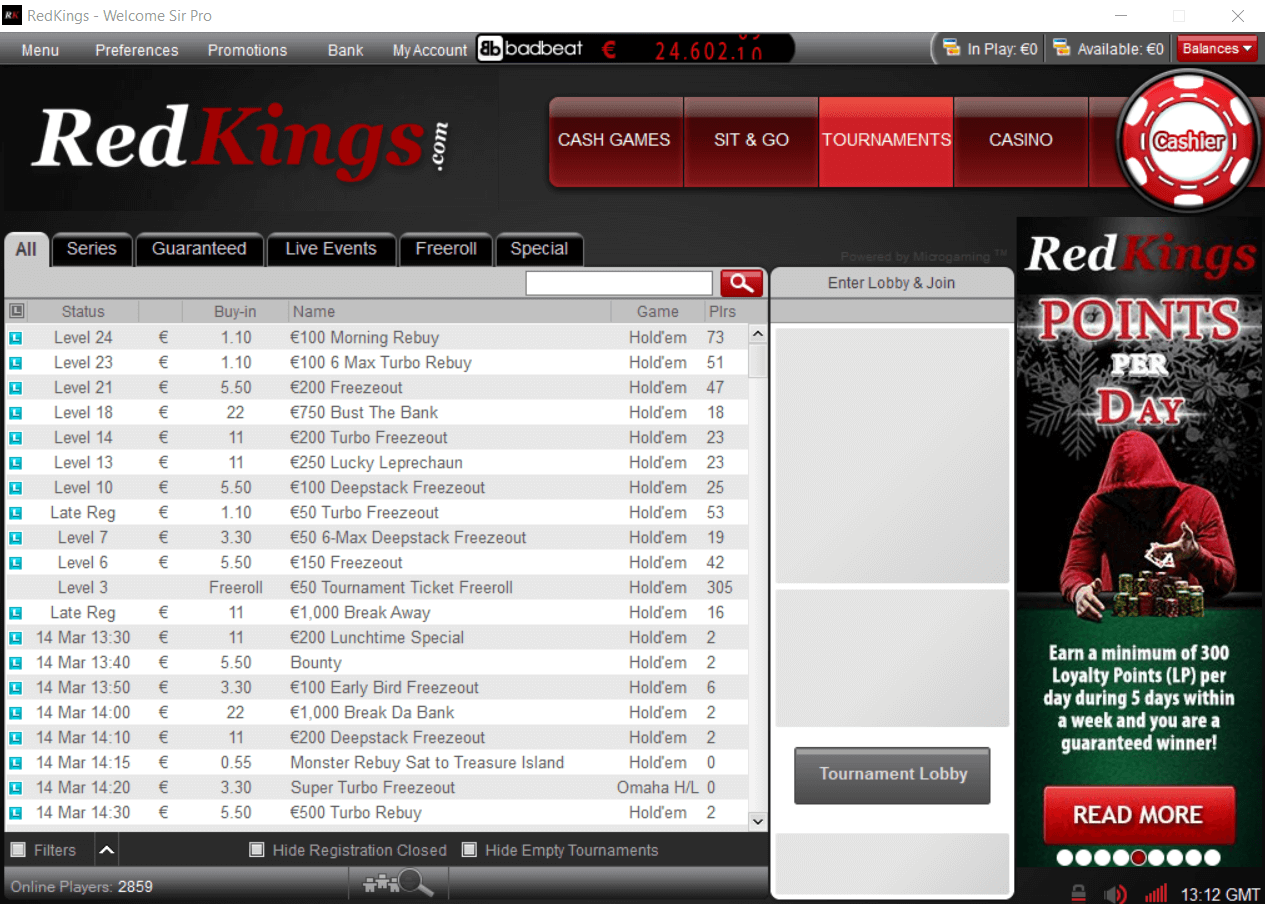Screen dimensions: 1265x904
Task: Click Enter Lobby & Join header
Action: [x=891, y=283]
